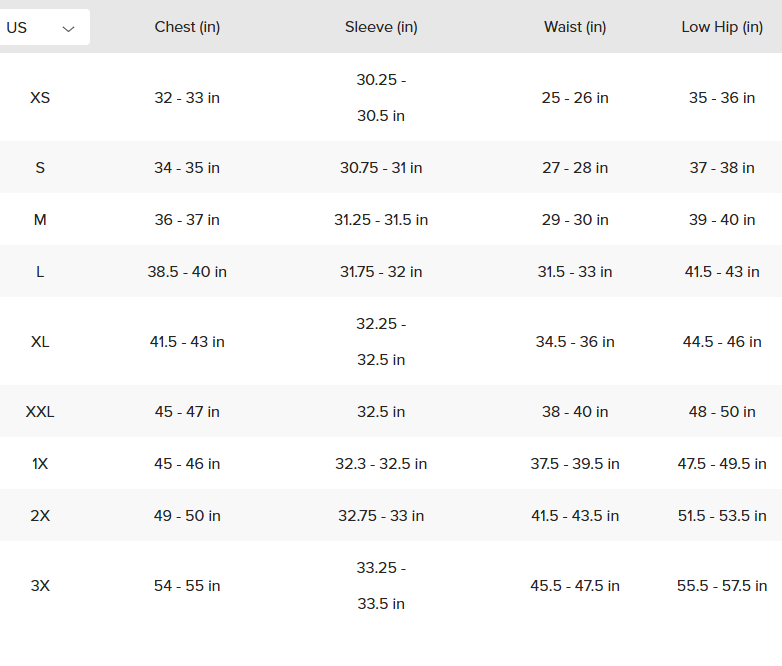Viewport: 782px width, 666px height.
Task: Click the 2X size row label
Action: coord(40,515)
